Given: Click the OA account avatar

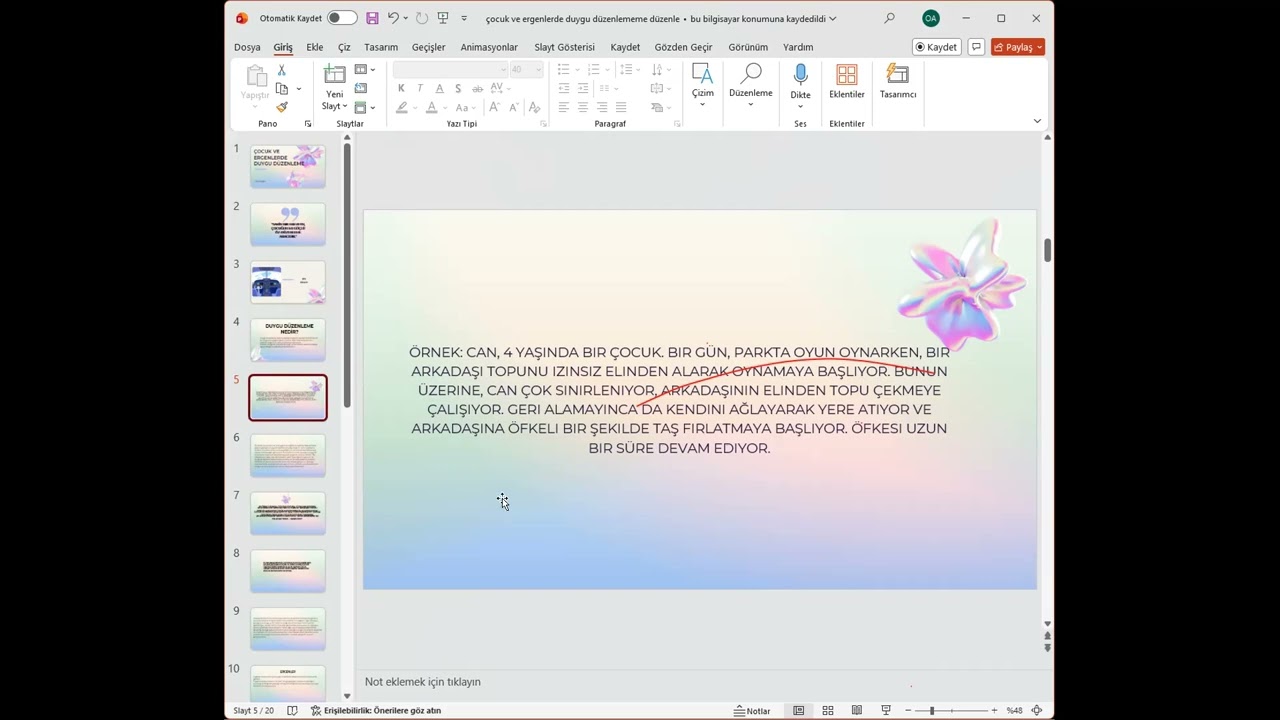Looking at the screenshot, I should [x=931, y=18].
